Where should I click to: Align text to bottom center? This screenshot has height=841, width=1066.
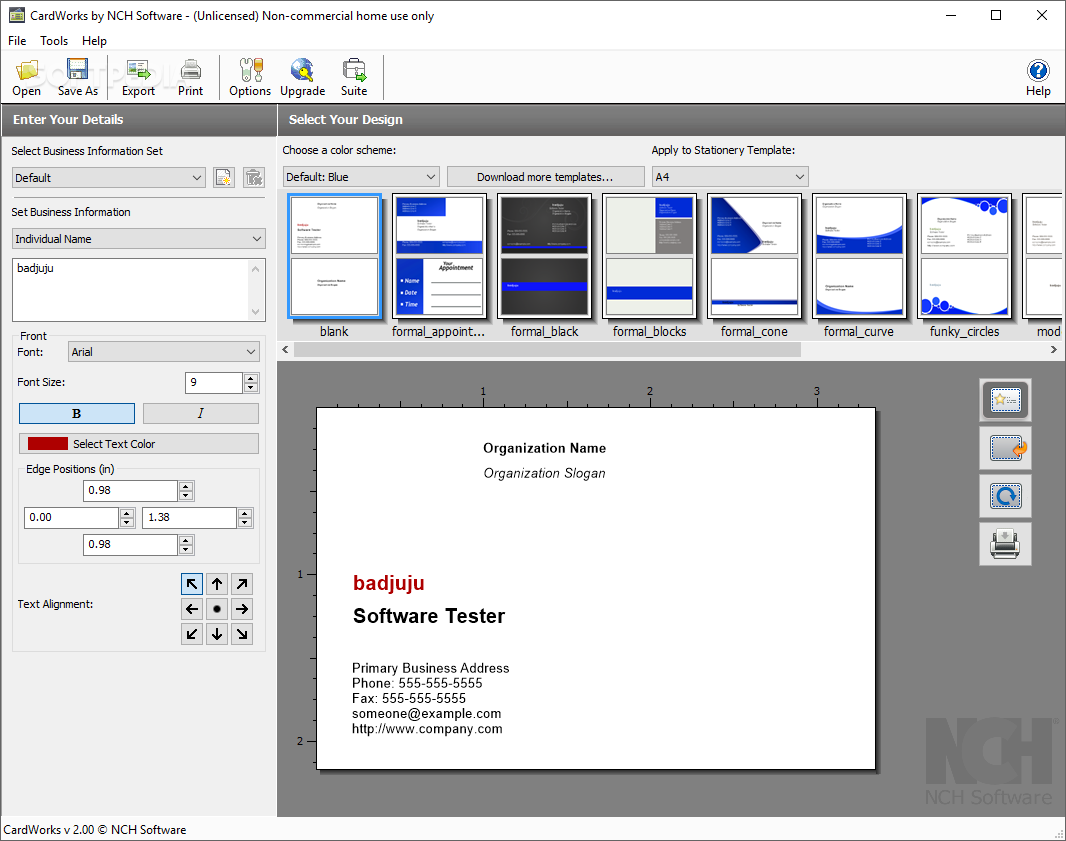pyautogui.click(x=217, y=634)
